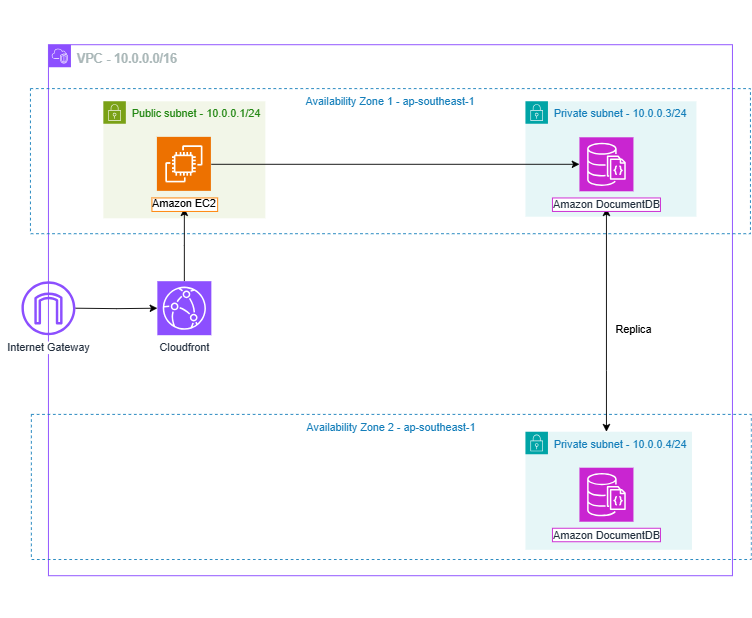The width and height of the screenshot is (752, 618).
Task: Click the 'Internet Gateway' label
Action: click(48, 347)
